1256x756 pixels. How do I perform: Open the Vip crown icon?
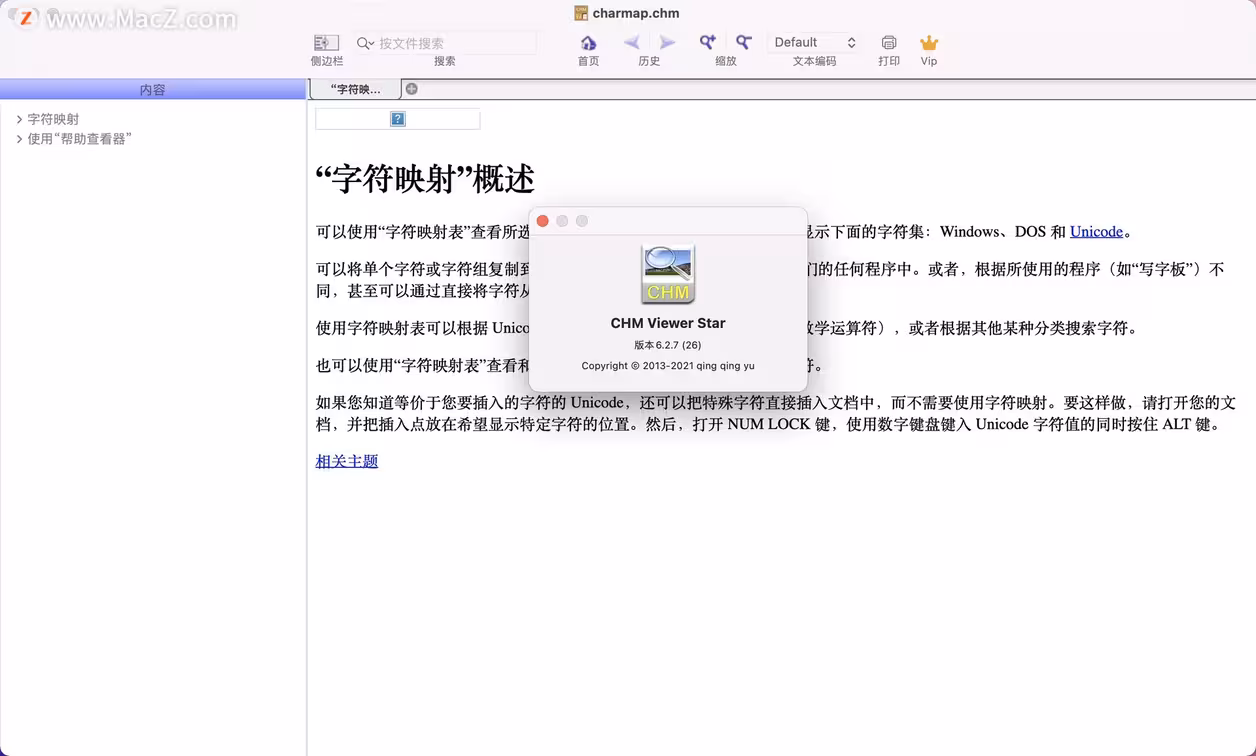(929, 43)
